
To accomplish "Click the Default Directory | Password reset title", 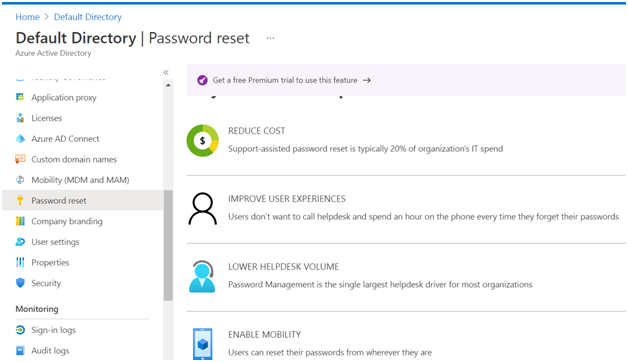I will 133,38.
